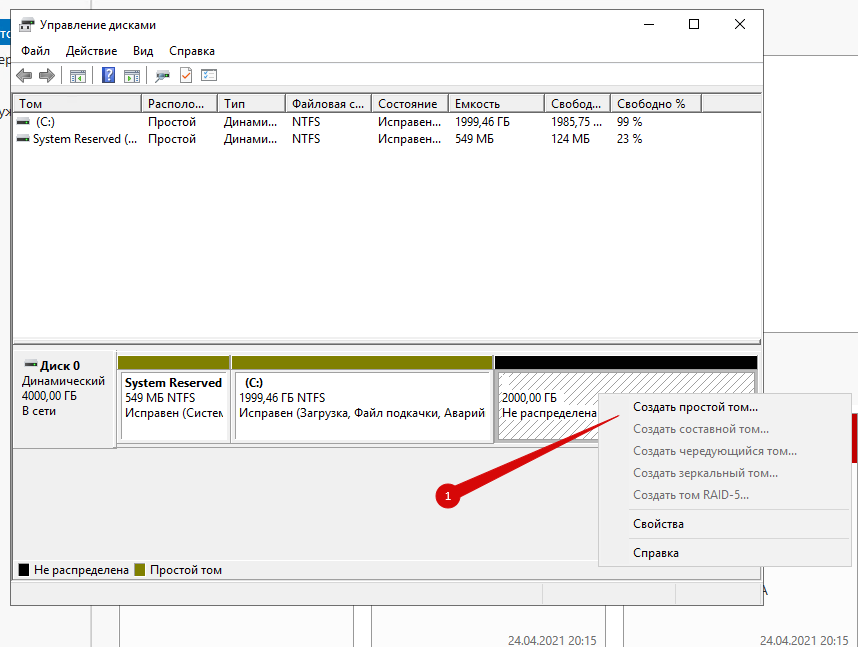Open the Действие menu
The image size is (858, 647).
(91, 50)
